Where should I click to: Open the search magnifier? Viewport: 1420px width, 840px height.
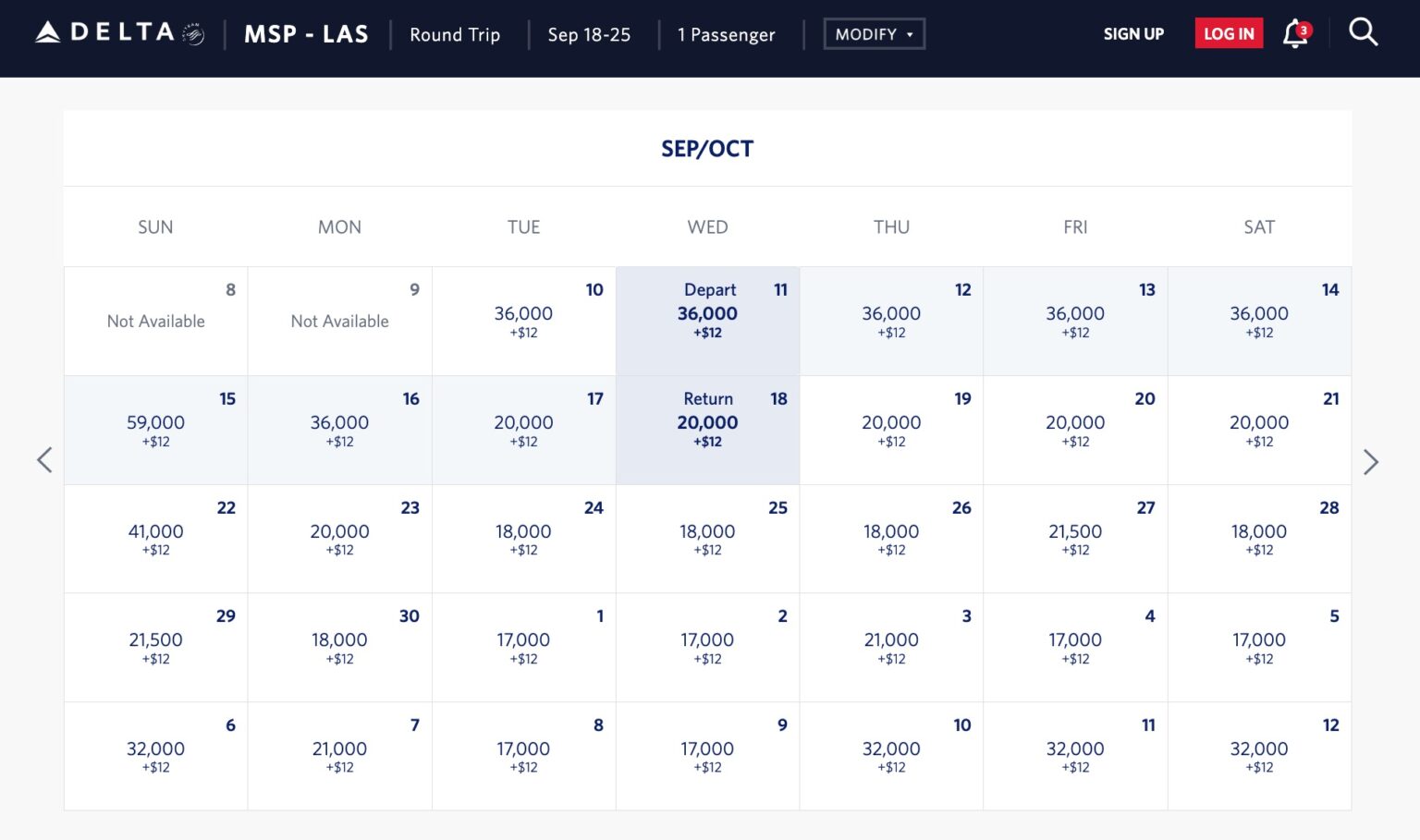[1363, 32]
